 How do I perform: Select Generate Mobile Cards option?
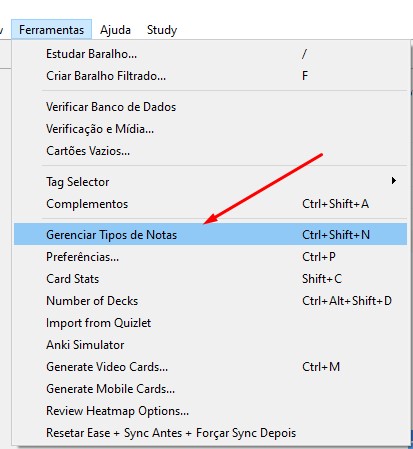pyautogui.click(x=210, y=389)
